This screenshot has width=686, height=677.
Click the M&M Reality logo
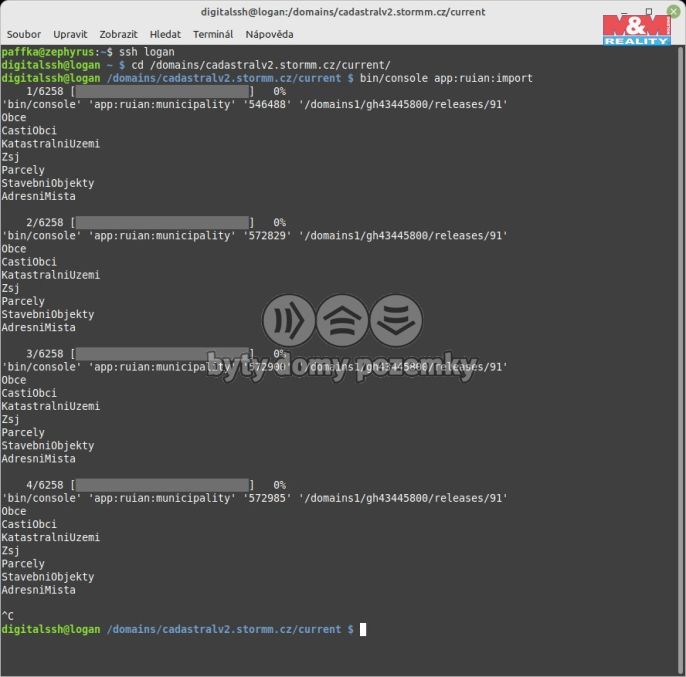(x=637, y=29)
